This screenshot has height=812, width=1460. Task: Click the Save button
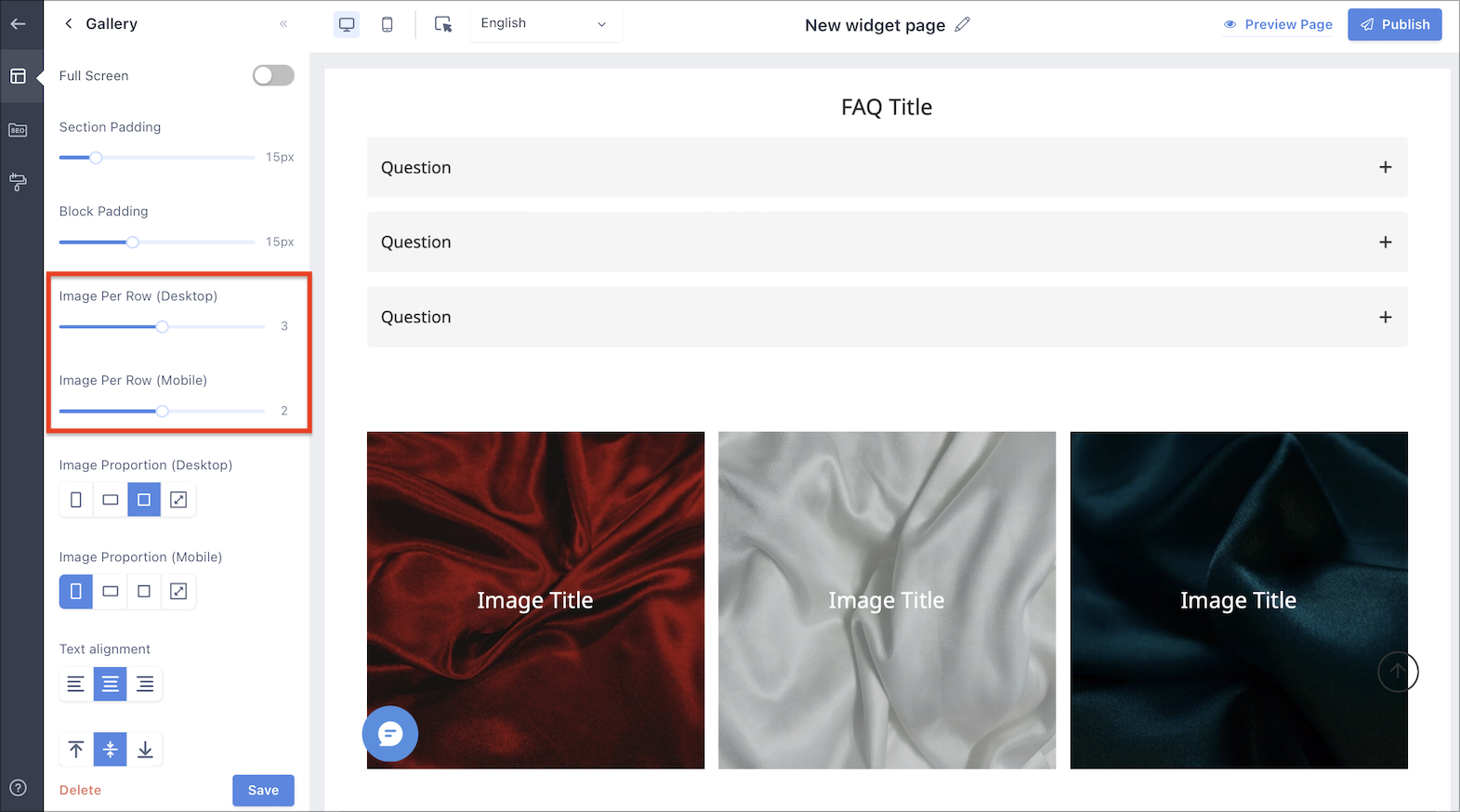click(263, 791)
